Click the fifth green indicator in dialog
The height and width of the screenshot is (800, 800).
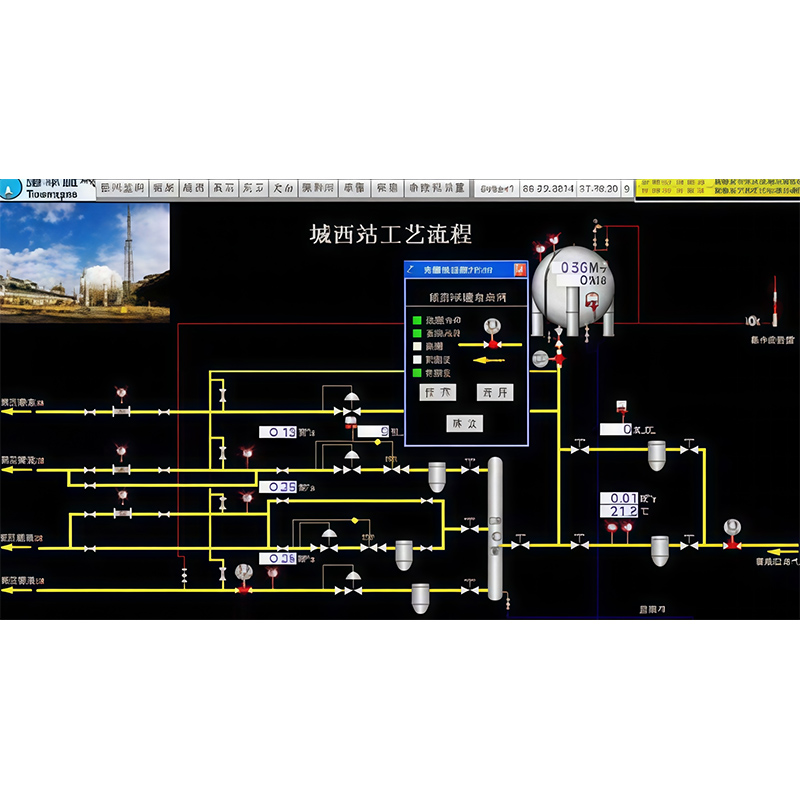pos(417,373)
